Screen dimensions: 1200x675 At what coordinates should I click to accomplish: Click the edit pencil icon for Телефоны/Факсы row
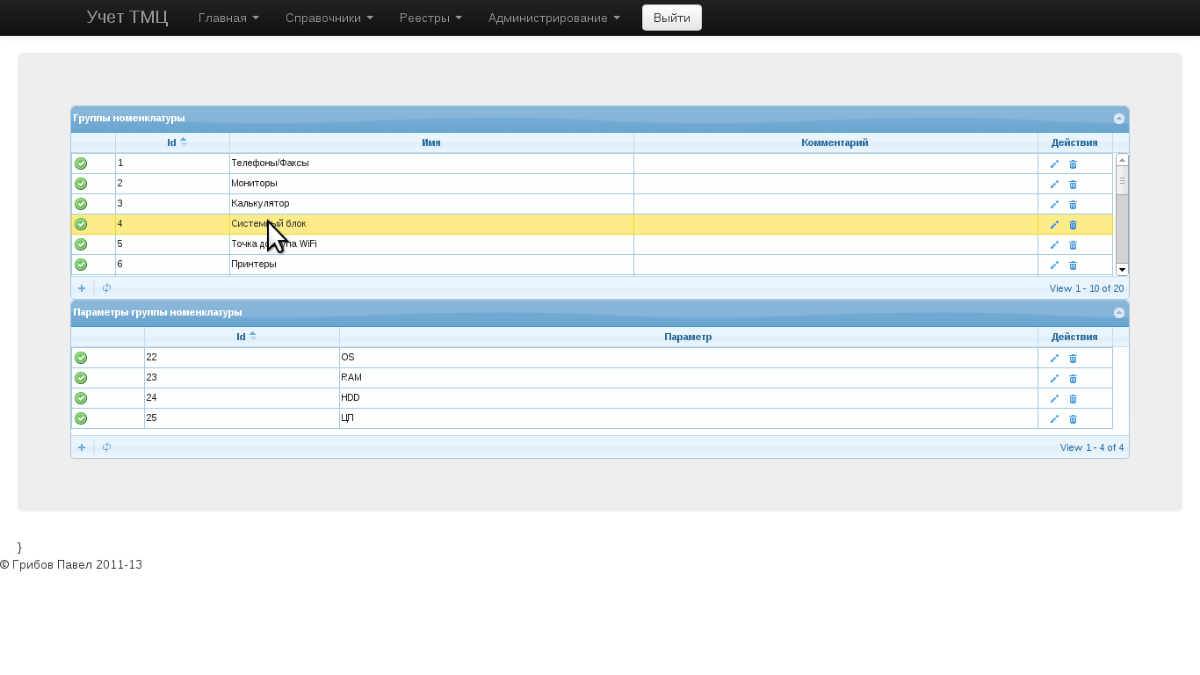click(x=1054, y=164)
